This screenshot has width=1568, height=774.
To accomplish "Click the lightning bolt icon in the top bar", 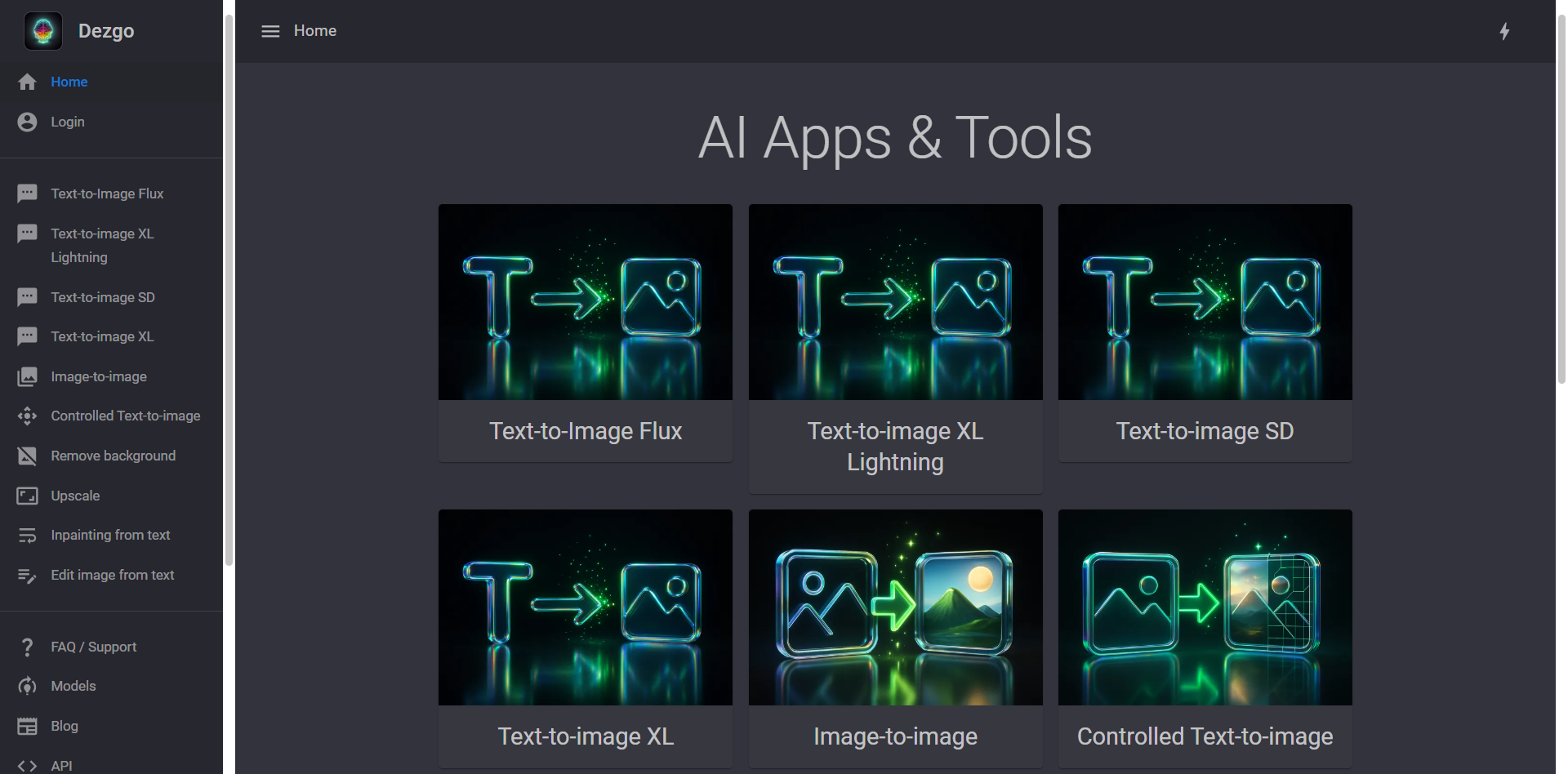I will click(1505, 31).
